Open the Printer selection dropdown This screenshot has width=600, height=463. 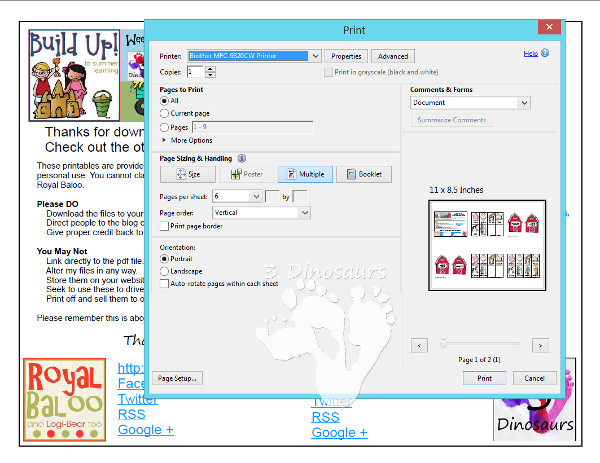[x=315, y=56]
